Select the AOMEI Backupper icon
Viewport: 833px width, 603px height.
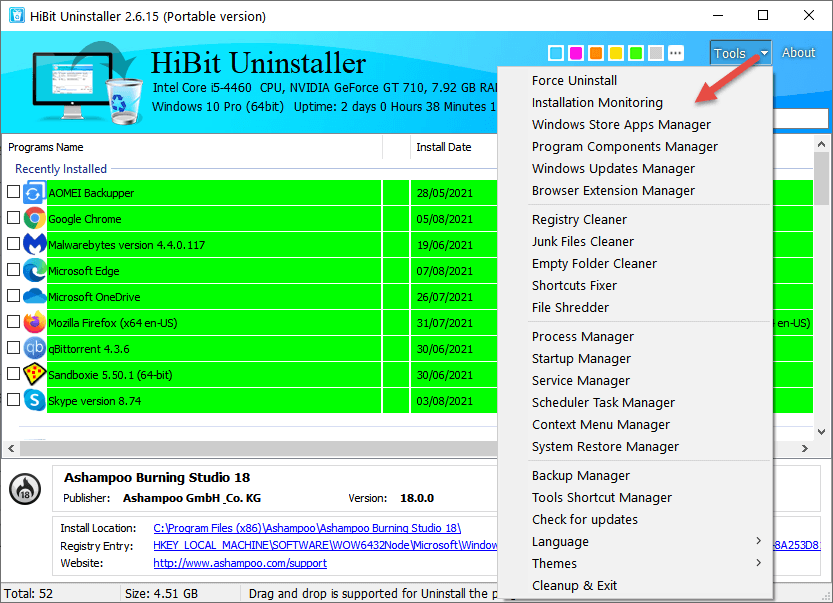click(34, 193)
